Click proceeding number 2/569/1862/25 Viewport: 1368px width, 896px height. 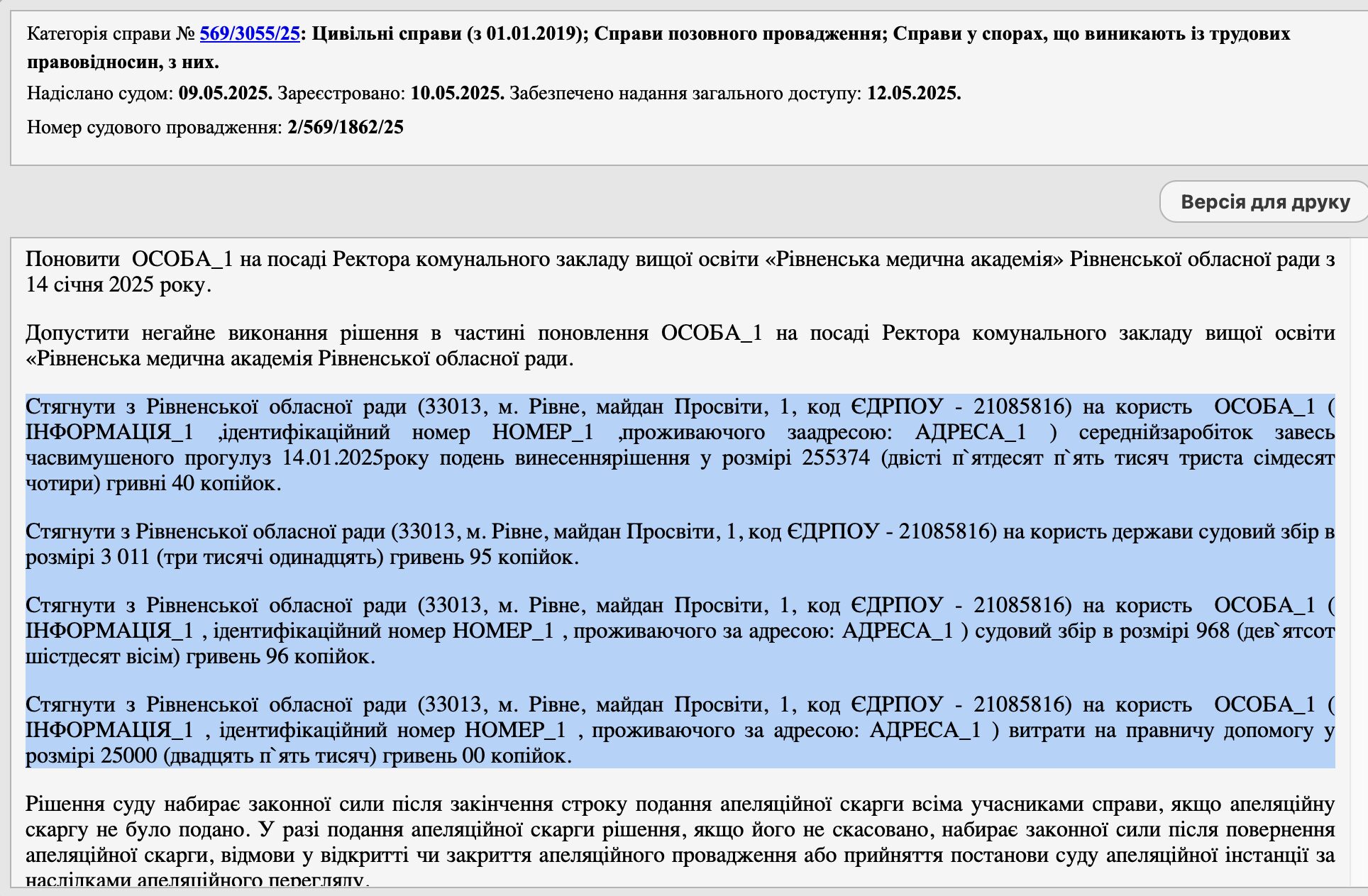click(x=346, y=127)
